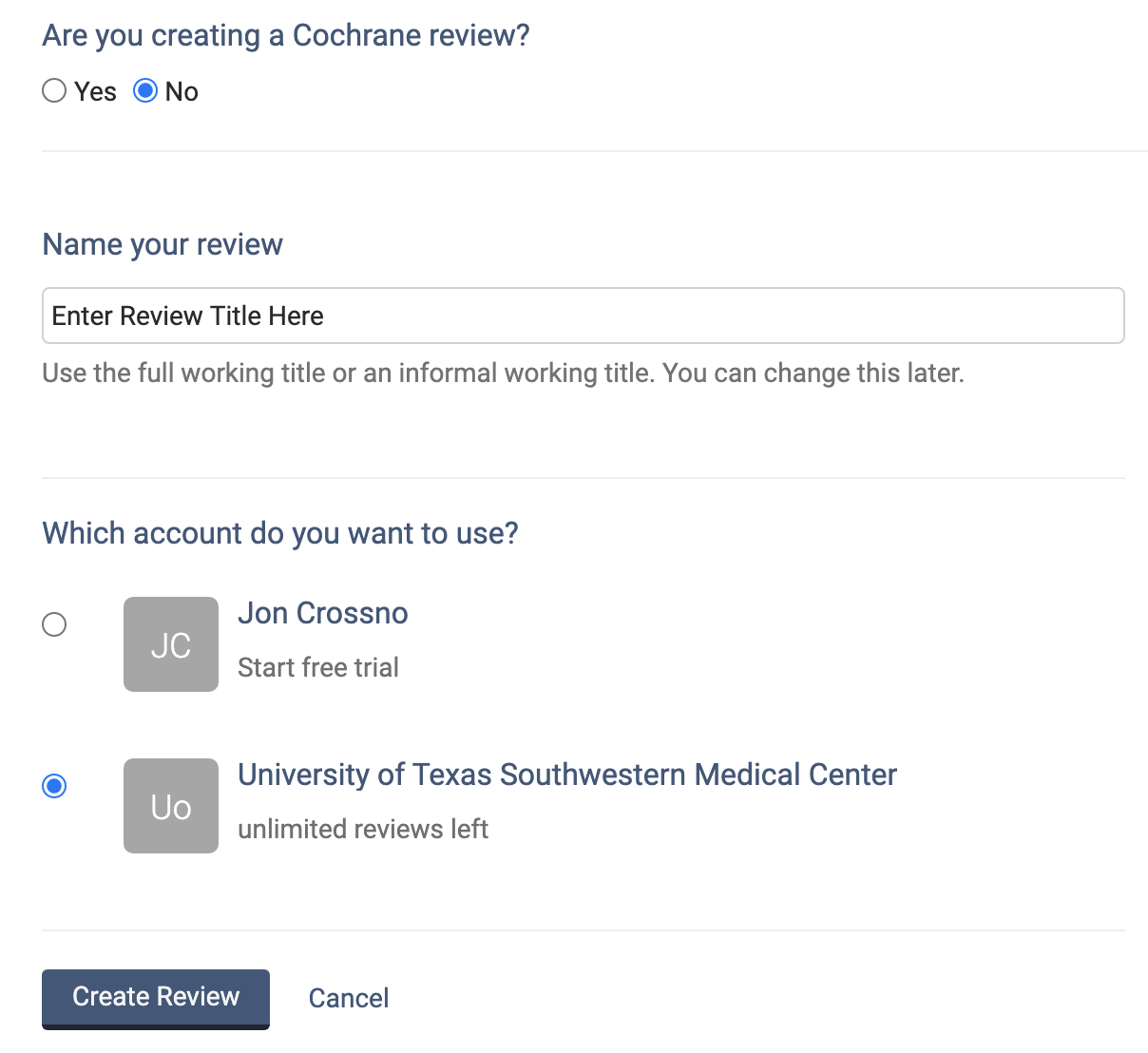The image size is (1148, 1053).
Task: Click the Cancel link
Action: coord(349,998)
